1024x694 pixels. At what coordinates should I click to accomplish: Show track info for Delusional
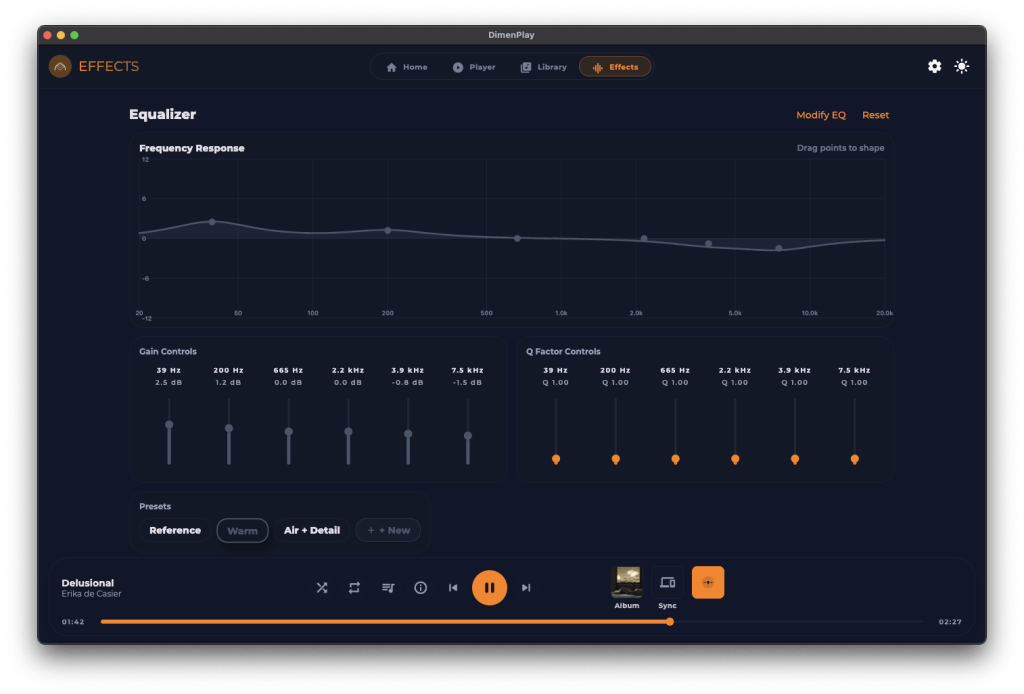coord(420,588)
